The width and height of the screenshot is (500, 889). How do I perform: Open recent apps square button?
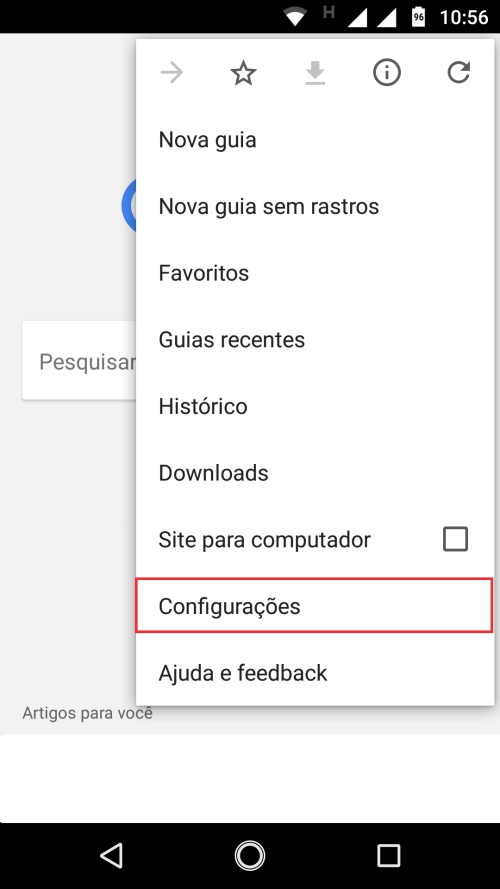388,855
